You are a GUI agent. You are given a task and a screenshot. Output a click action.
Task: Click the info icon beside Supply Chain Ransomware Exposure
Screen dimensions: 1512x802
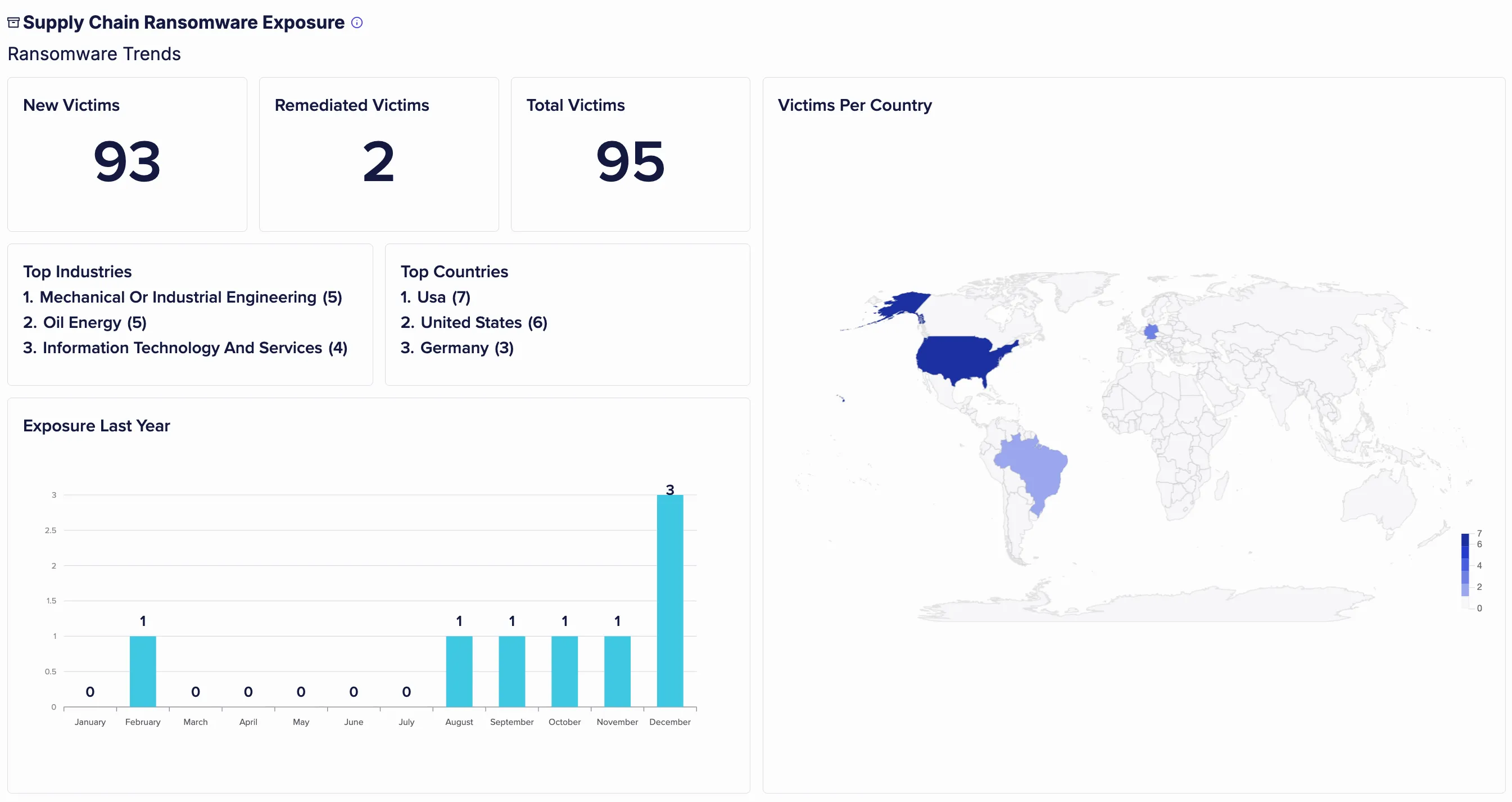click(357, 22)
